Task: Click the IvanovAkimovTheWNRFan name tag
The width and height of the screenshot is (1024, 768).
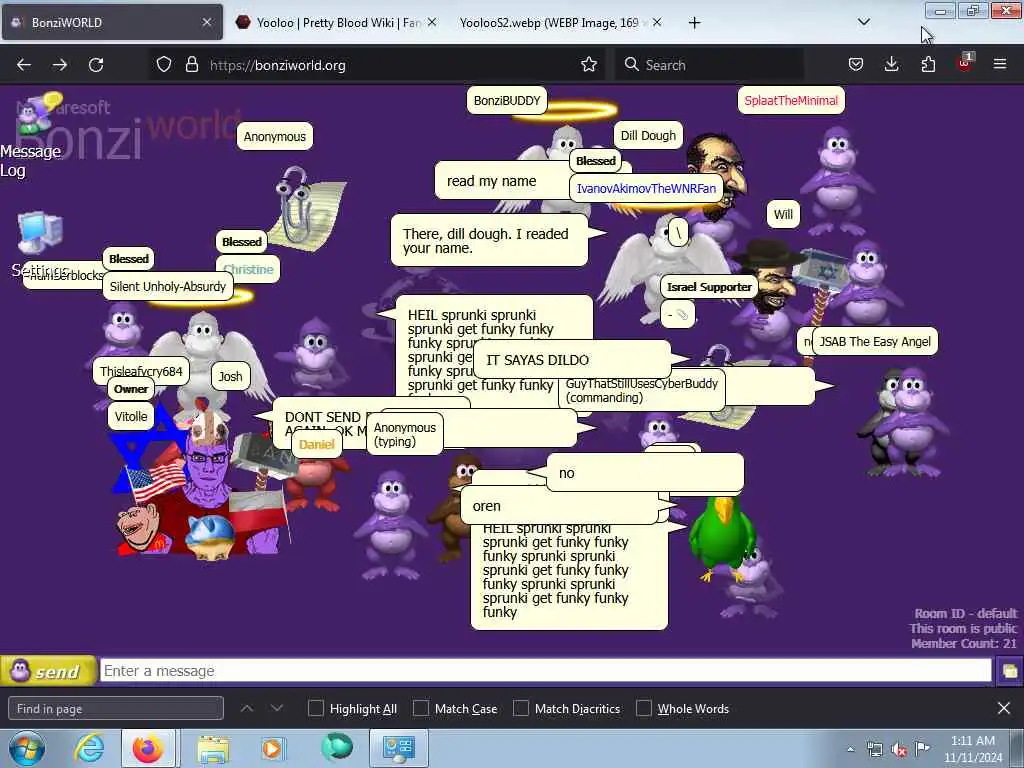Action: (646, 188)
